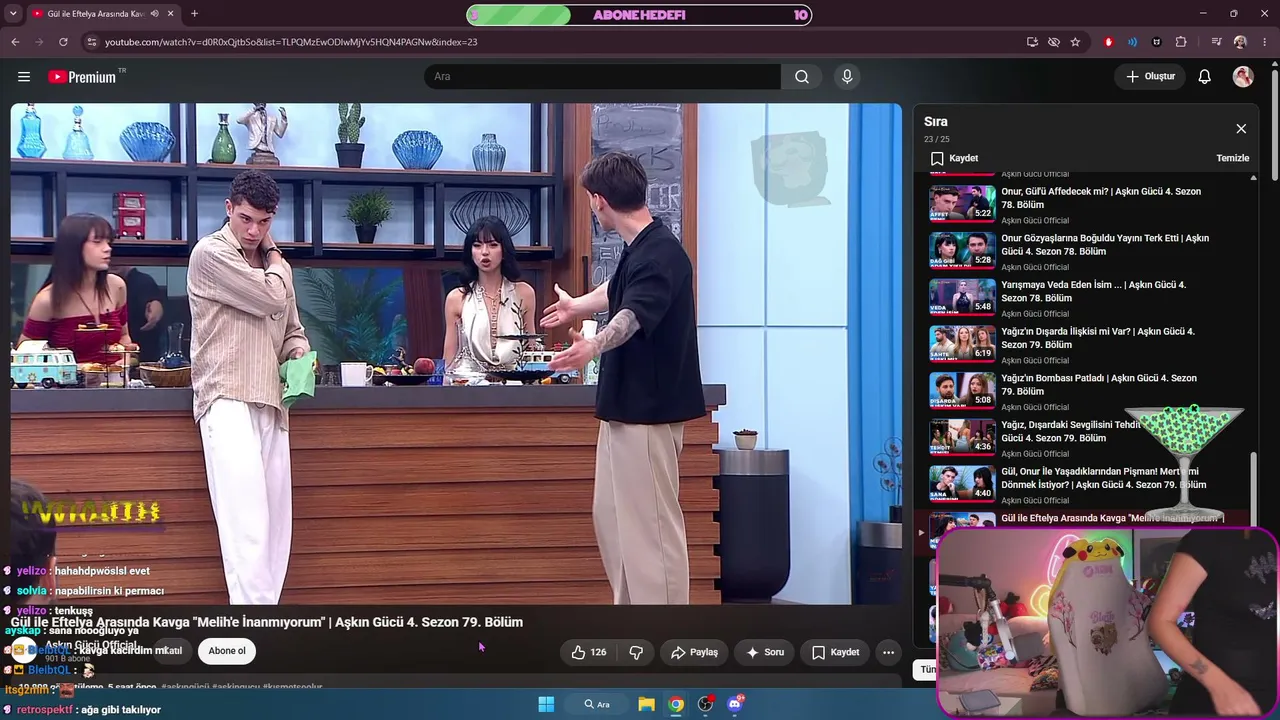Click the video title below the player

(267, 622)
